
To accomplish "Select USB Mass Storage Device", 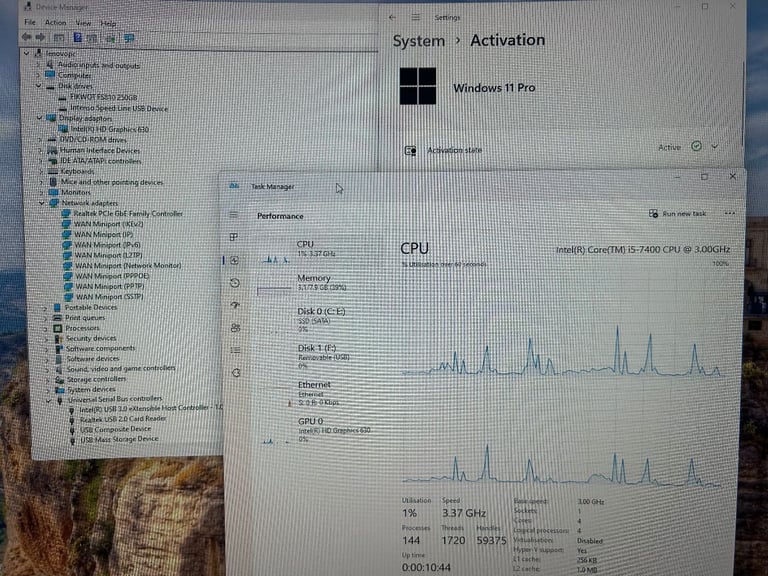I will pyautogui.click(x=119, y=439).
